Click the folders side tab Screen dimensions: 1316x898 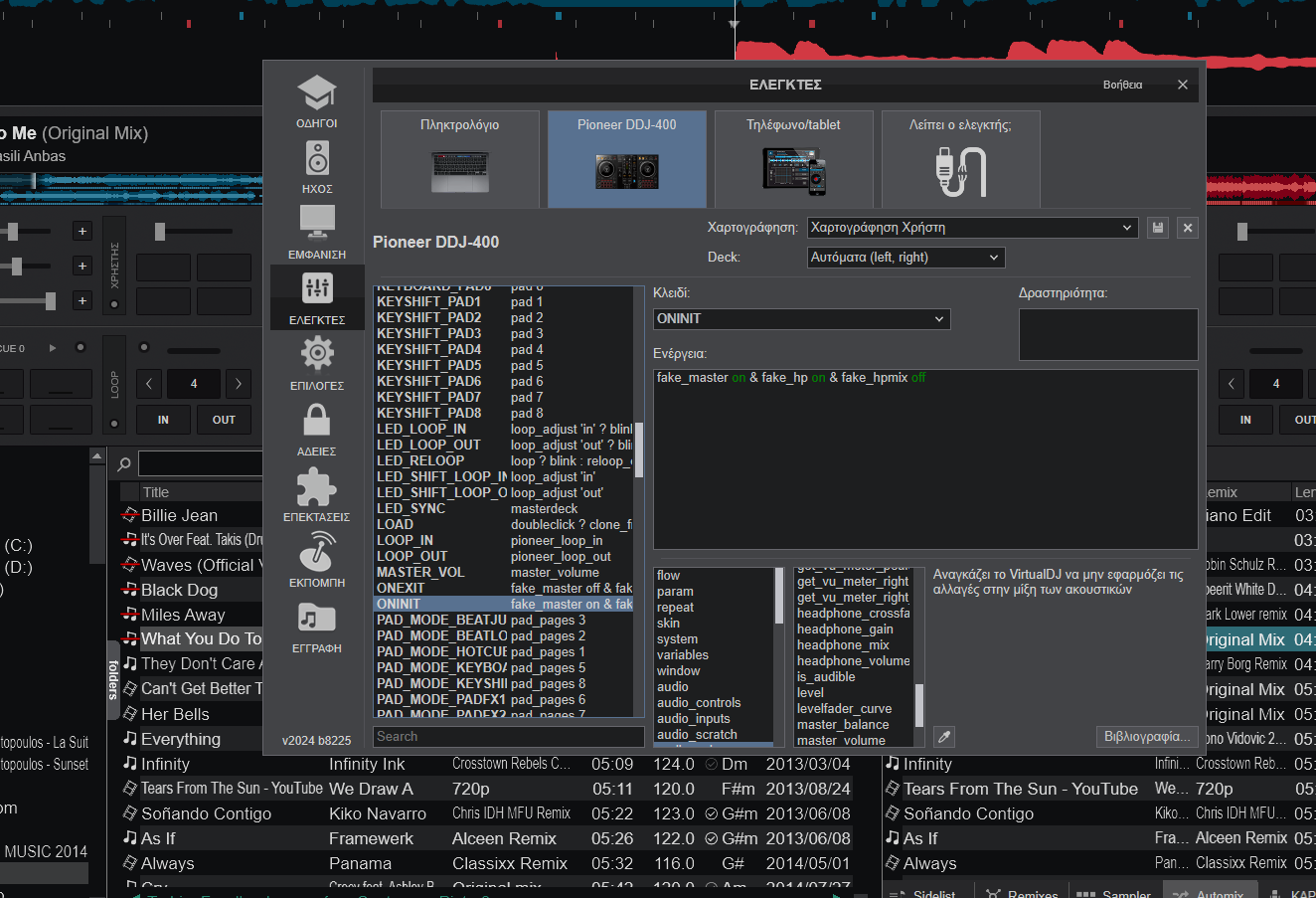[x=112, y=679]
